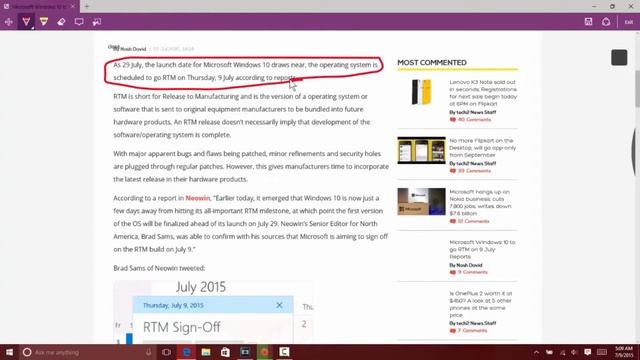
Task: Open the touch keyboard from tray
Action: (x=602, y=352)
